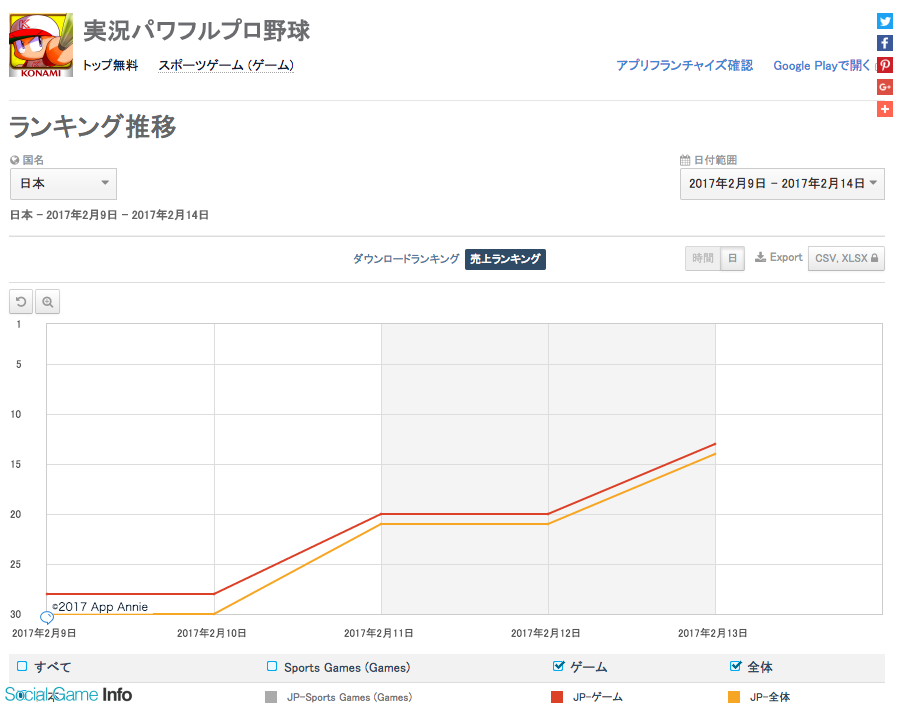Click the 2017年2月11日 axis label

(x=378, y=633)
